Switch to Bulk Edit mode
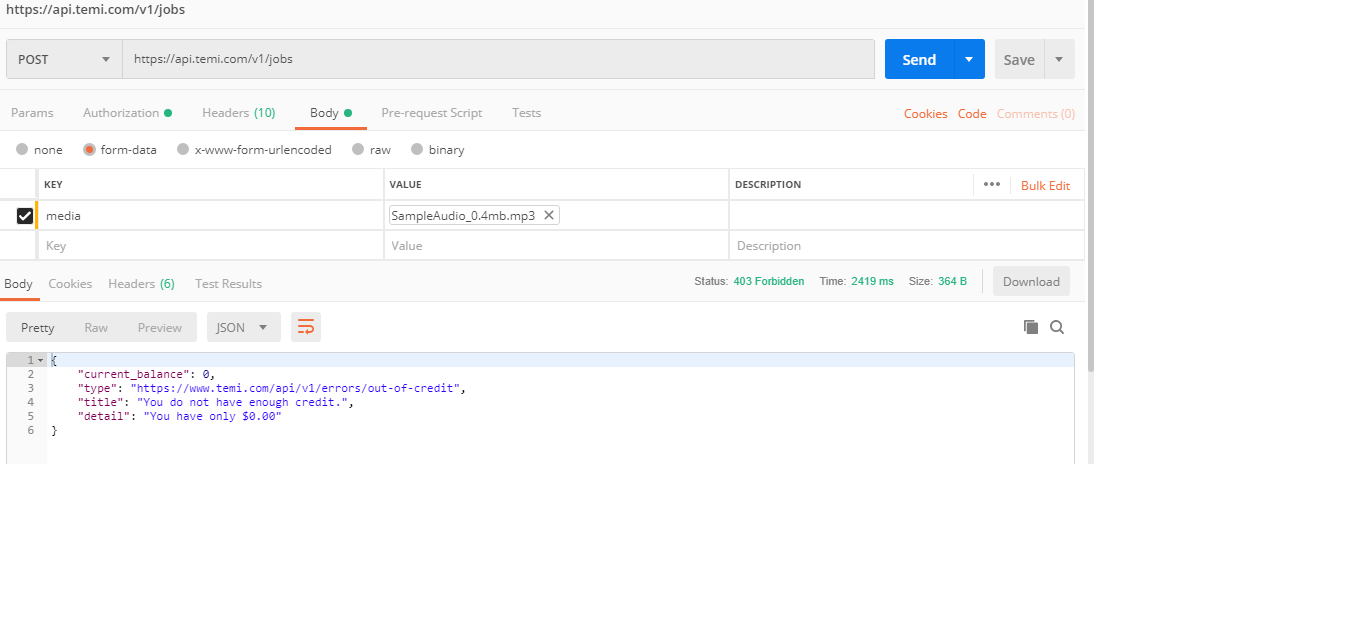Image resolution: width=1360 pixels, height=623 pixels. click(1045, 186)
